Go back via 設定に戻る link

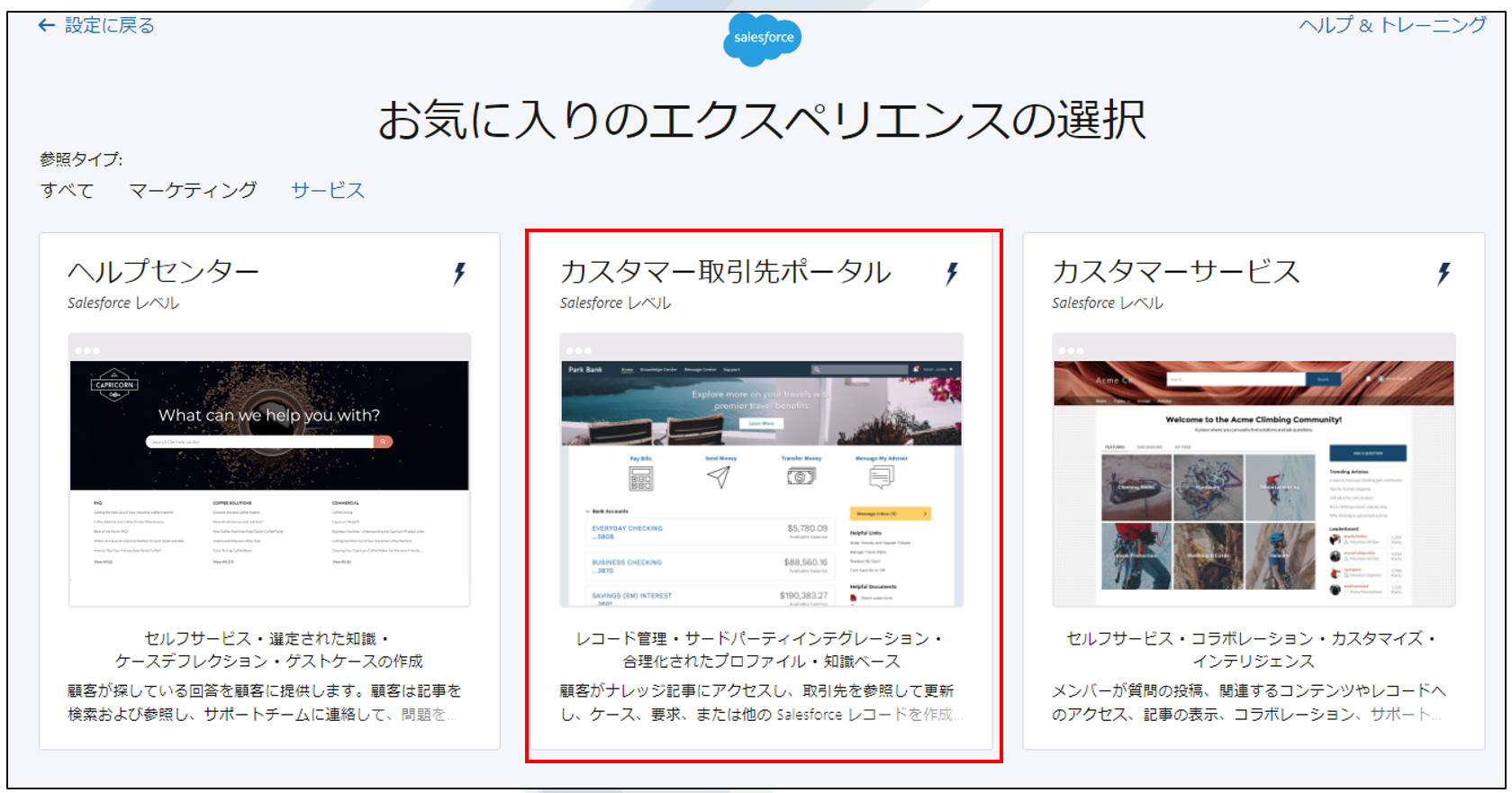pyautogui.click(x=109, y=26)
